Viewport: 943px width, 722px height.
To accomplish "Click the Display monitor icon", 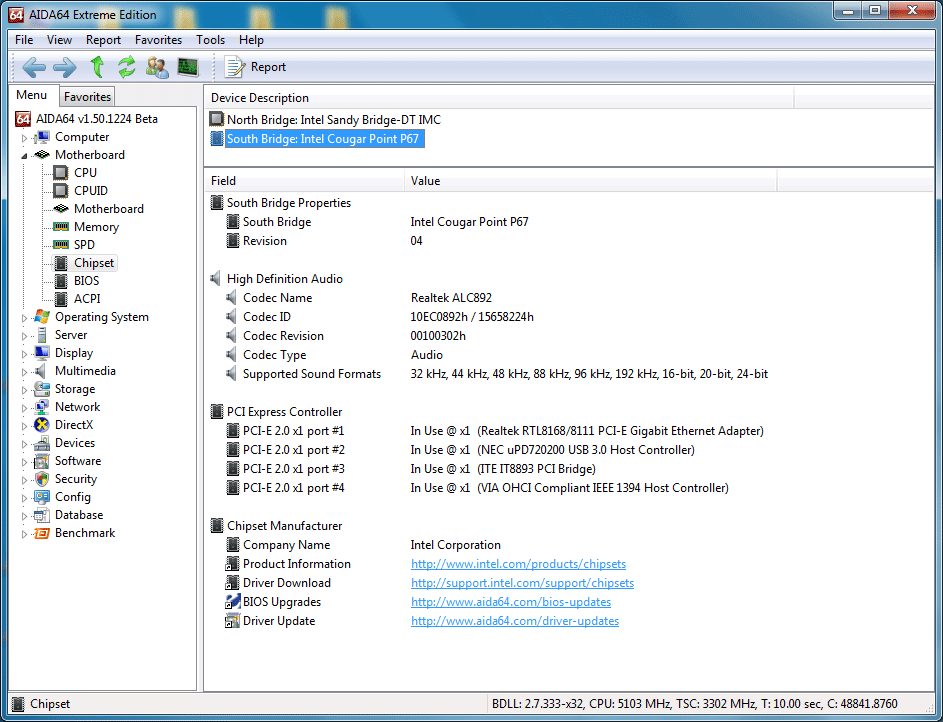I will coord(42,353).
